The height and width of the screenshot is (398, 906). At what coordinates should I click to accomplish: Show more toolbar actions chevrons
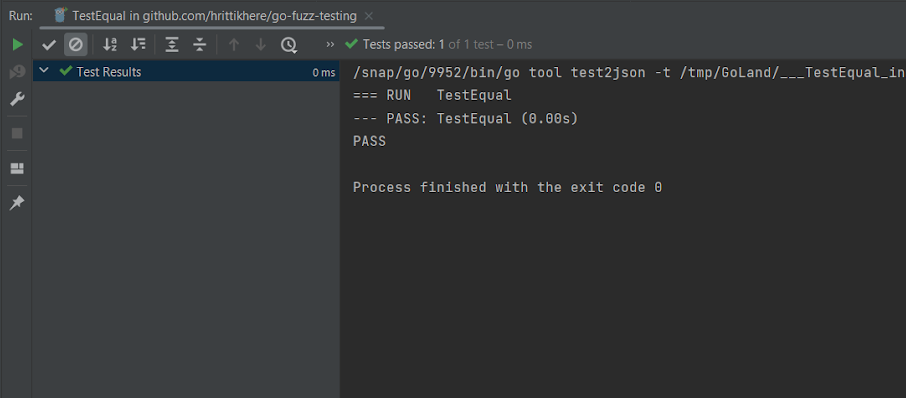(330, 44)
